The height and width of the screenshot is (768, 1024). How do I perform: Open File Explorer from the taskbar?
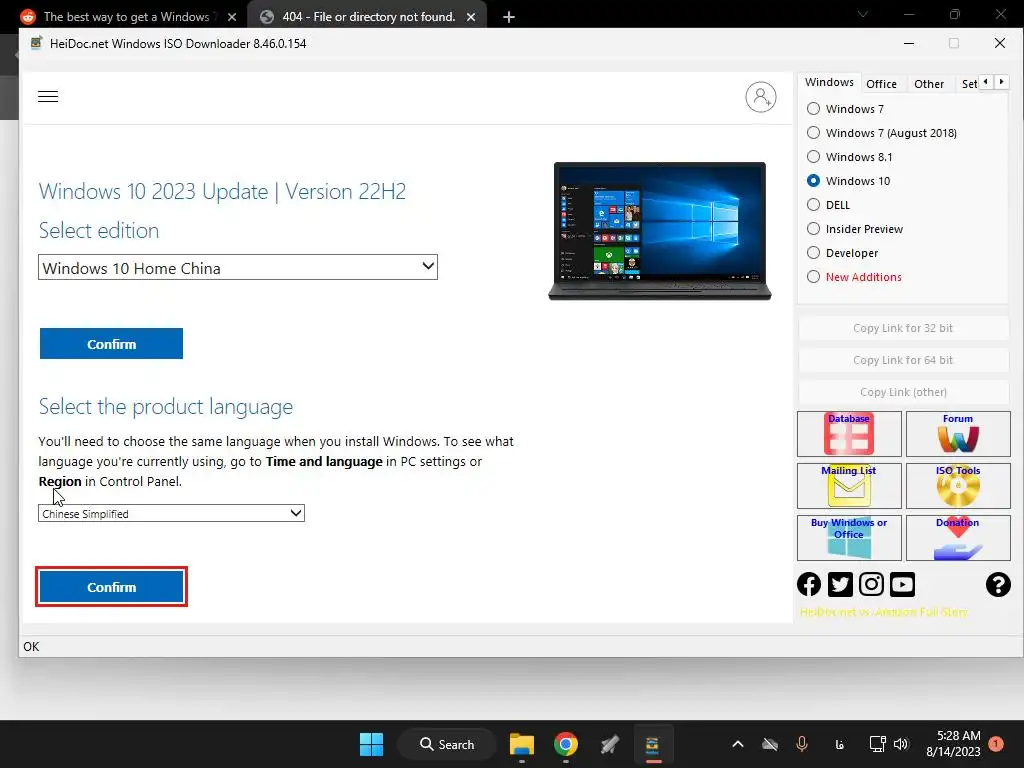522,744
